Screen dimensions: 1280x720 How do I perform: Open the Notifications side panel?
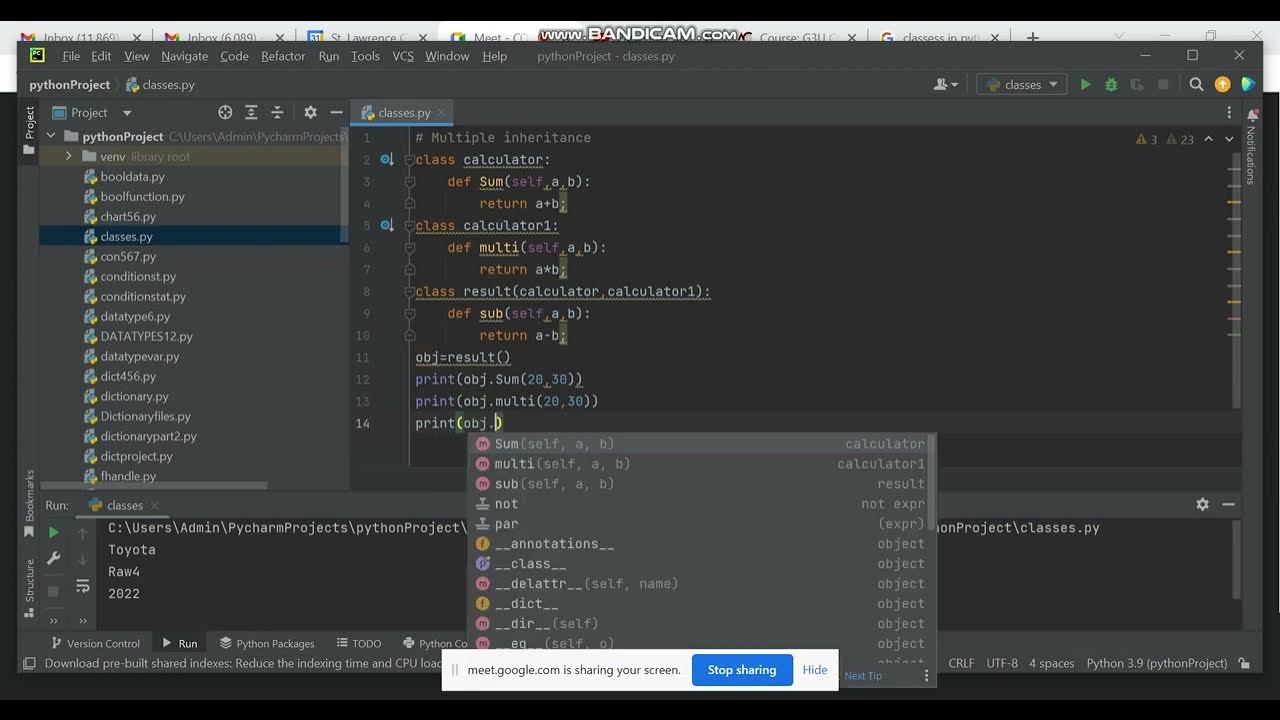click(1250, 145)
